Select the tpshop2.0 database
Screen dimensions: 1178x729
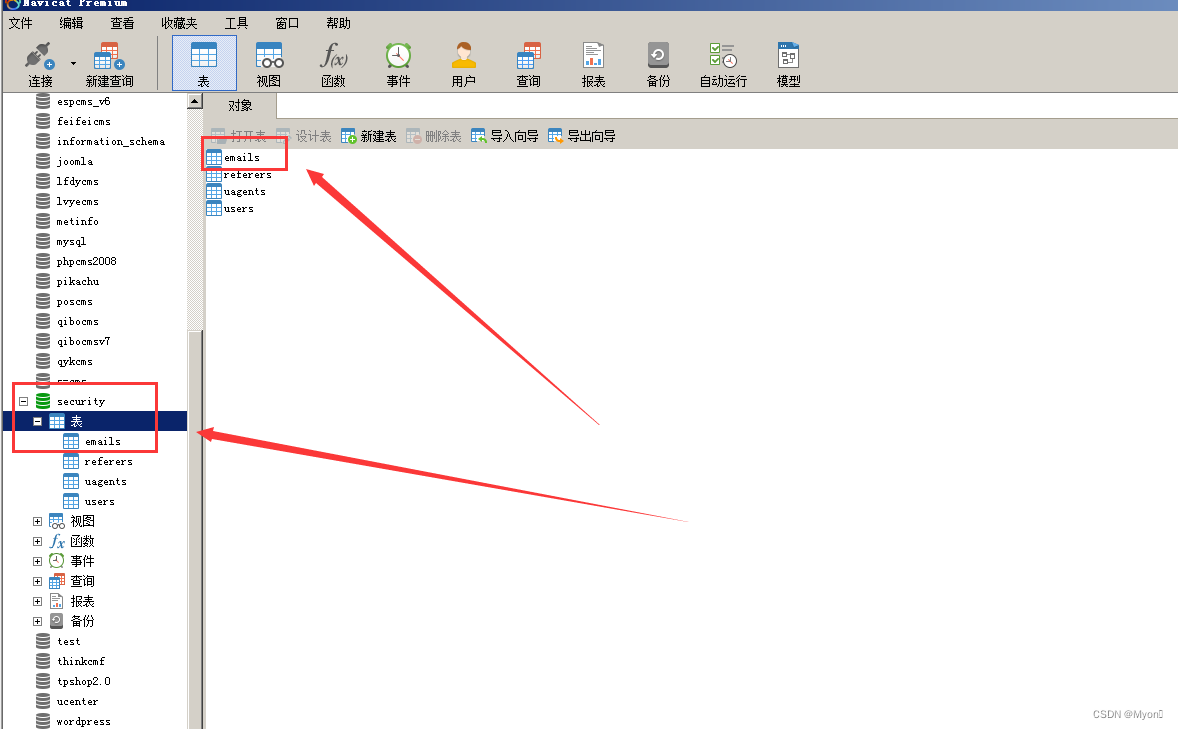pos(73,682)
